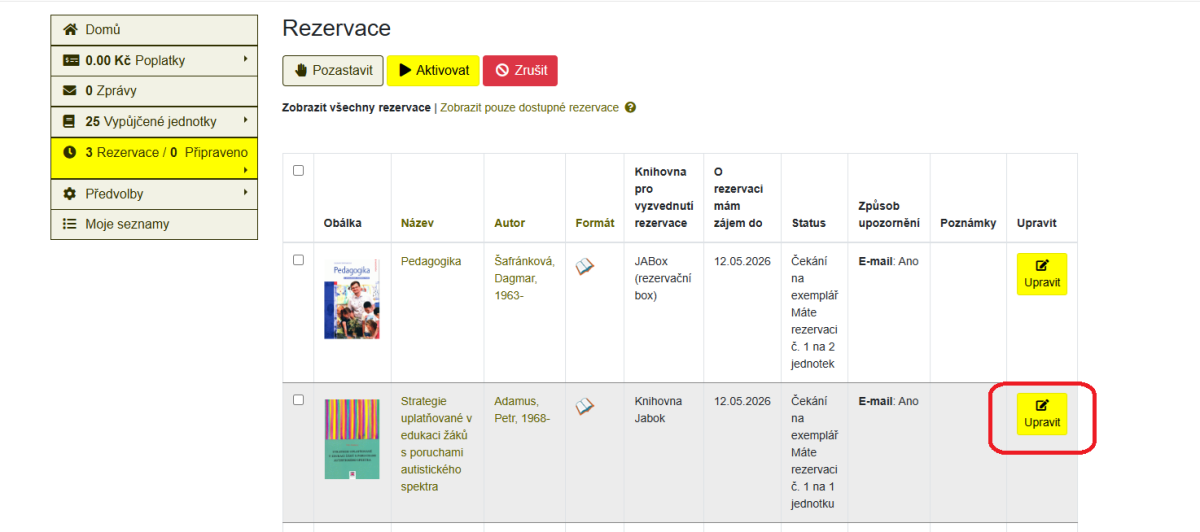The image size is (1200, 532).
Task: Click gear icon beside Předvolby
Action: 70,193
